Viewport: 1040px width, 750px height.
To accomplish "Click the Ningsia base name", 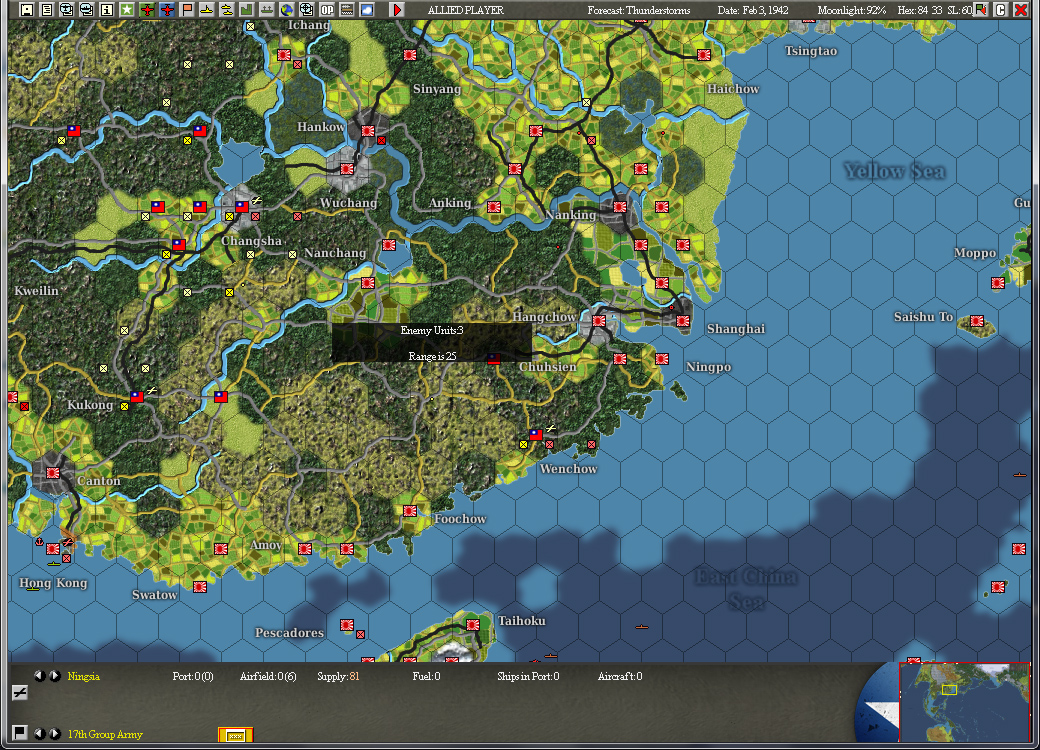I will click(84, 676).
